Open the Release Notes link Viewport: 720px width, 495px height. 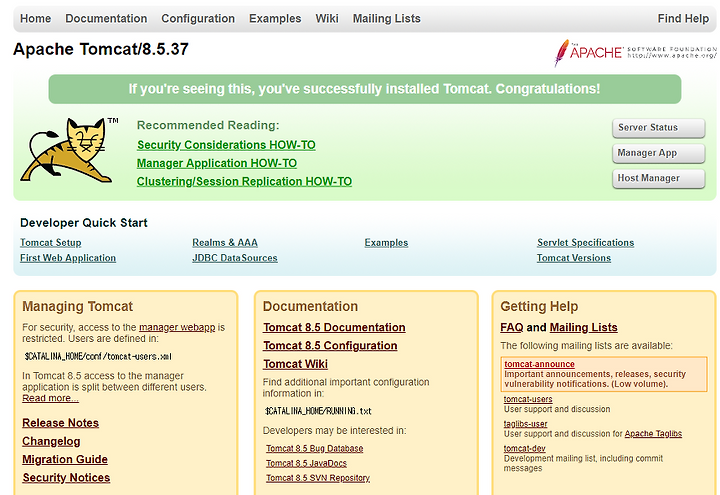coord(61,423)
